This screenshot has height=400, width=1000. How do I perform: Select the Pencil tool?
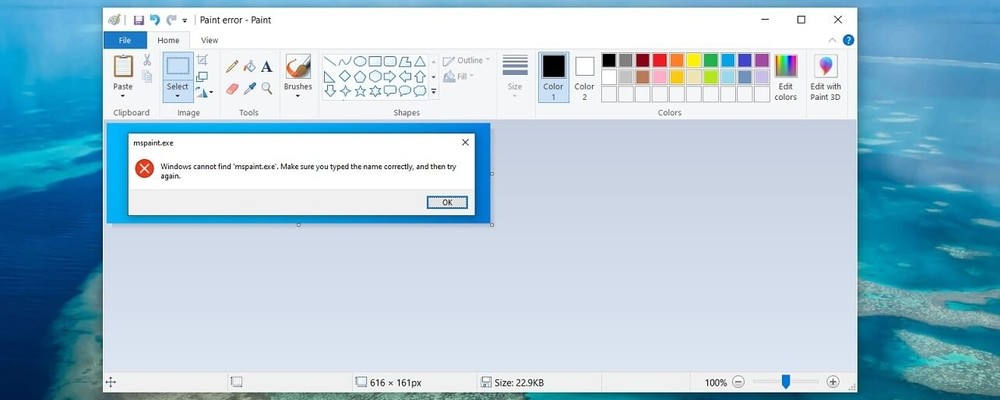point(232,66)
